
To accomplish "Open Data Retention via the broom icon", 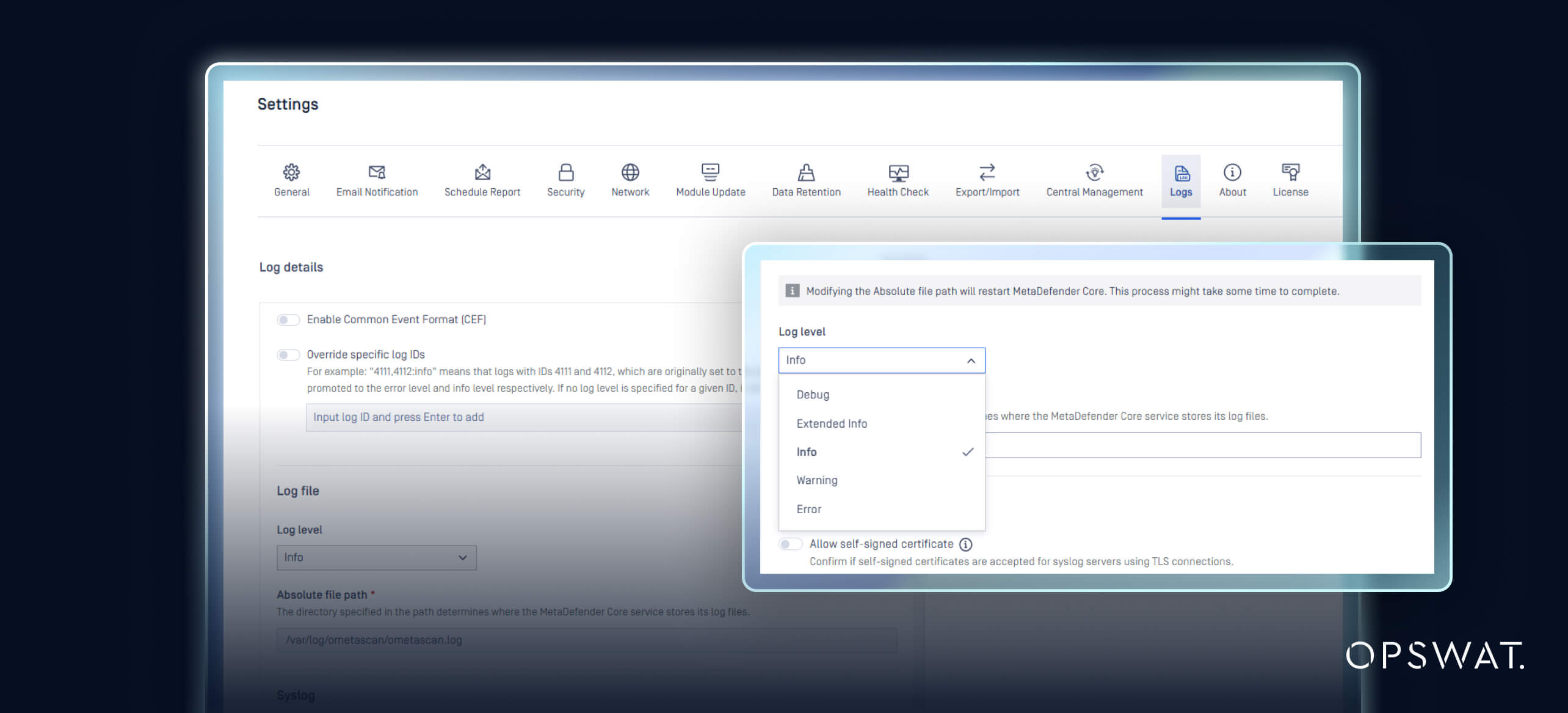I will [806, 179].
